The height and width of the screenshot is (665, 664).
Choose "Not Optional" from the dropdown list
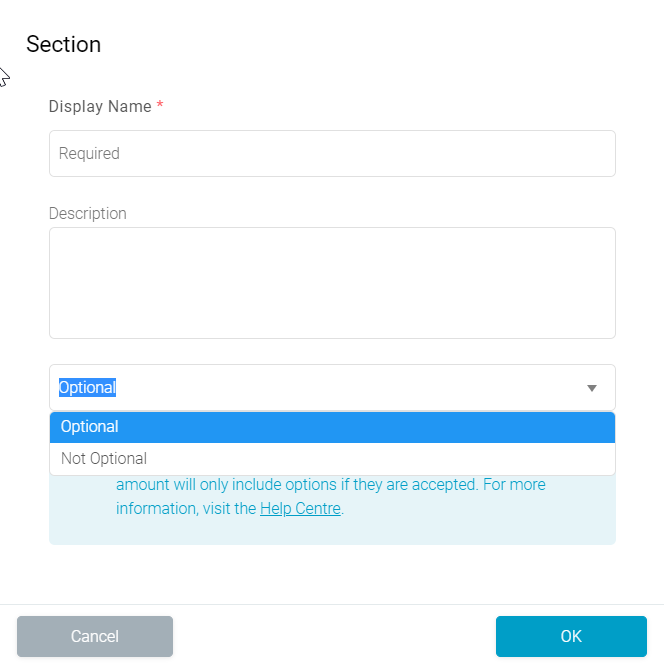[x=104, y=459]
